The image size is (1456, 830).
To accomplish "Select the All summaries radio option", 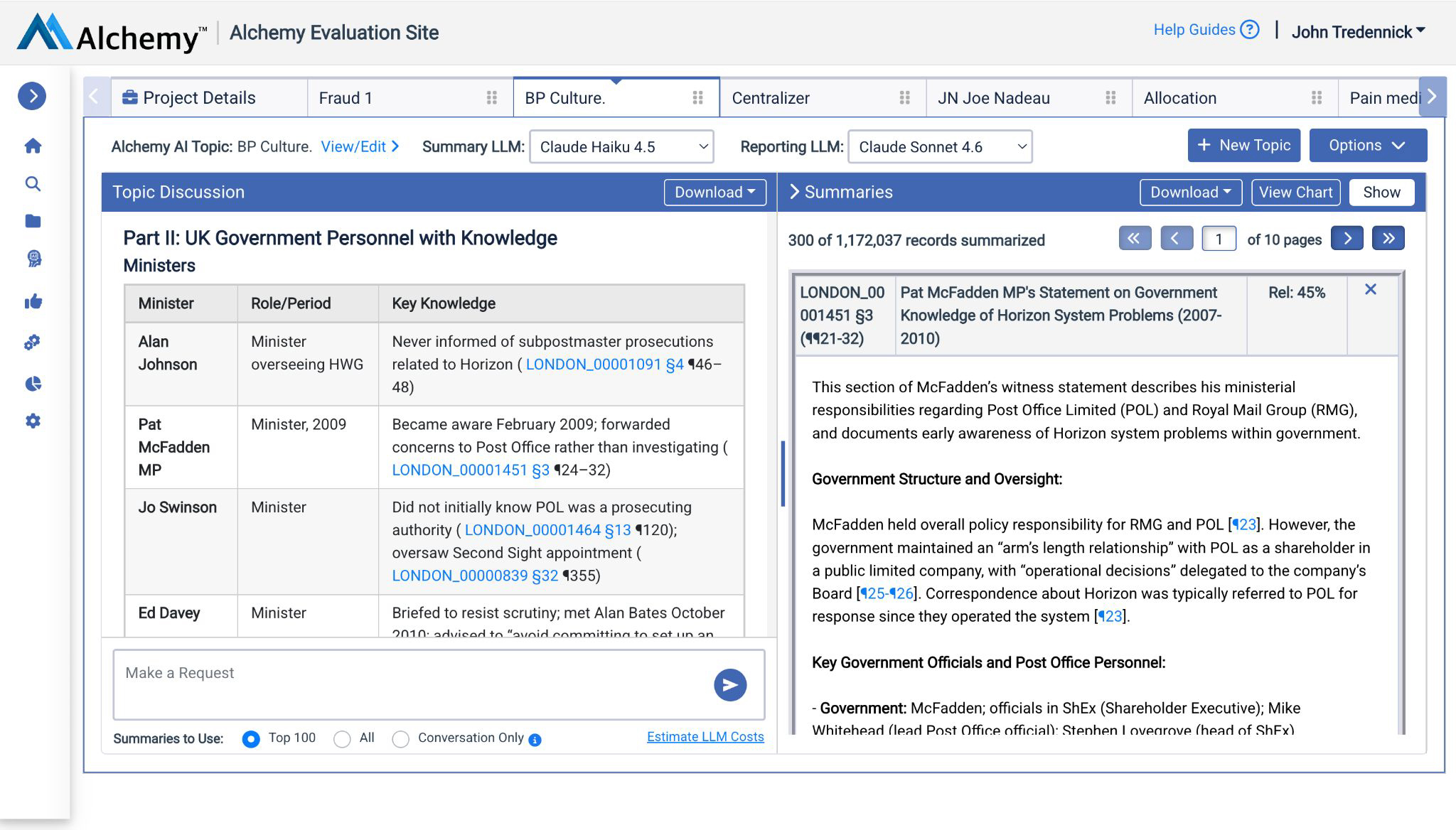I will tap(342, 739).
